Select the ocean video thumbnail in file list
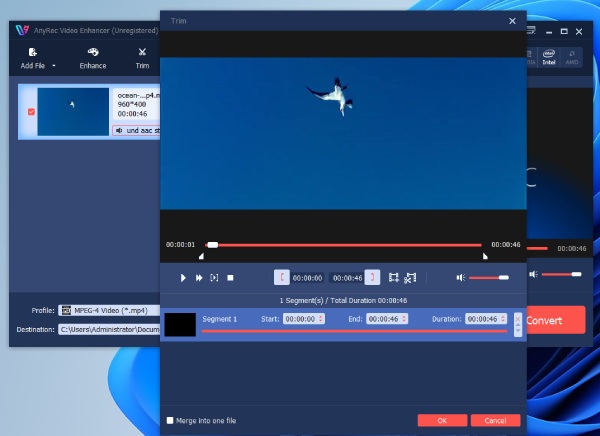Screen dimensions: 600x436 73,112
